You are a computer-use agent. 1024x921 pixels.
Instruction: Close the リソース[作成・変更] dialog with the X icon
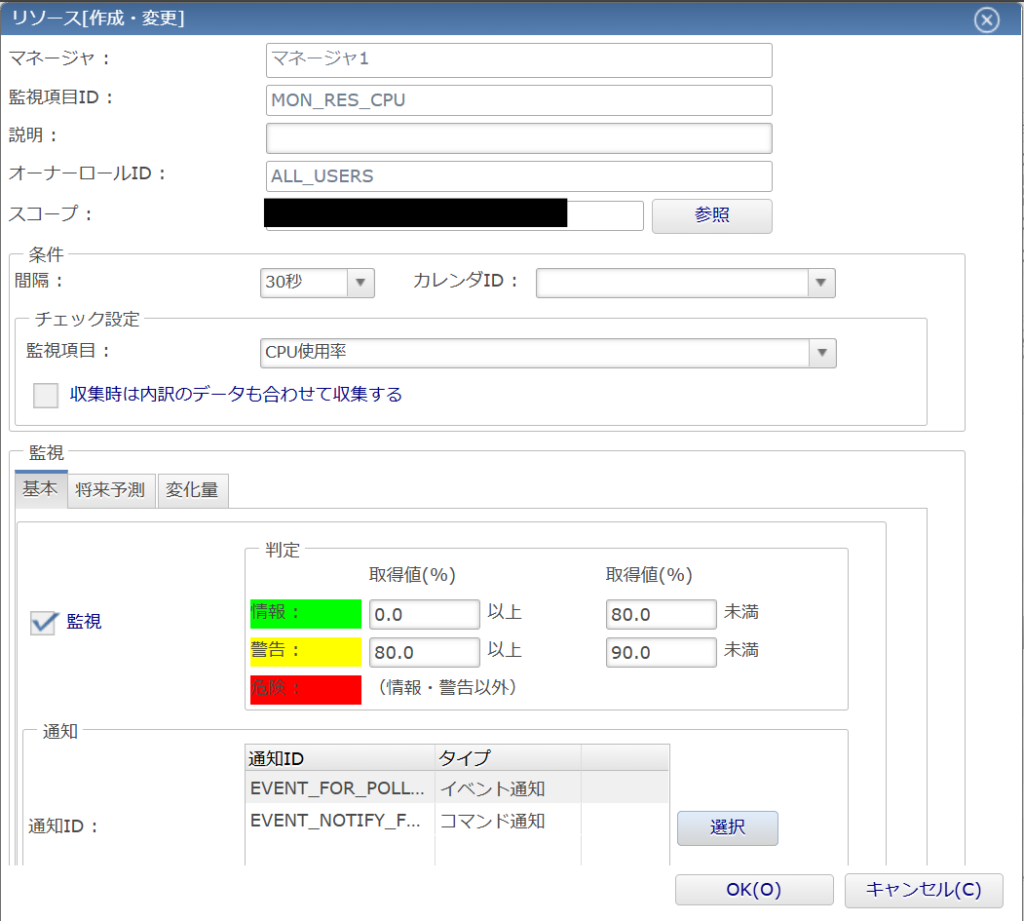pos(986,18)
